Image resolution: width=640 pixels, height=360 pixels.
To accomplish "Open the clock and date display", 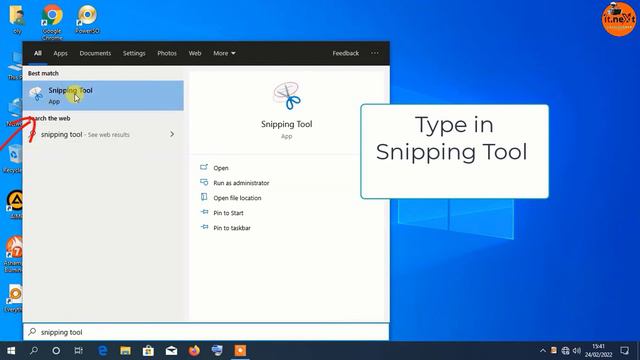I will click(x=598, y=351).
